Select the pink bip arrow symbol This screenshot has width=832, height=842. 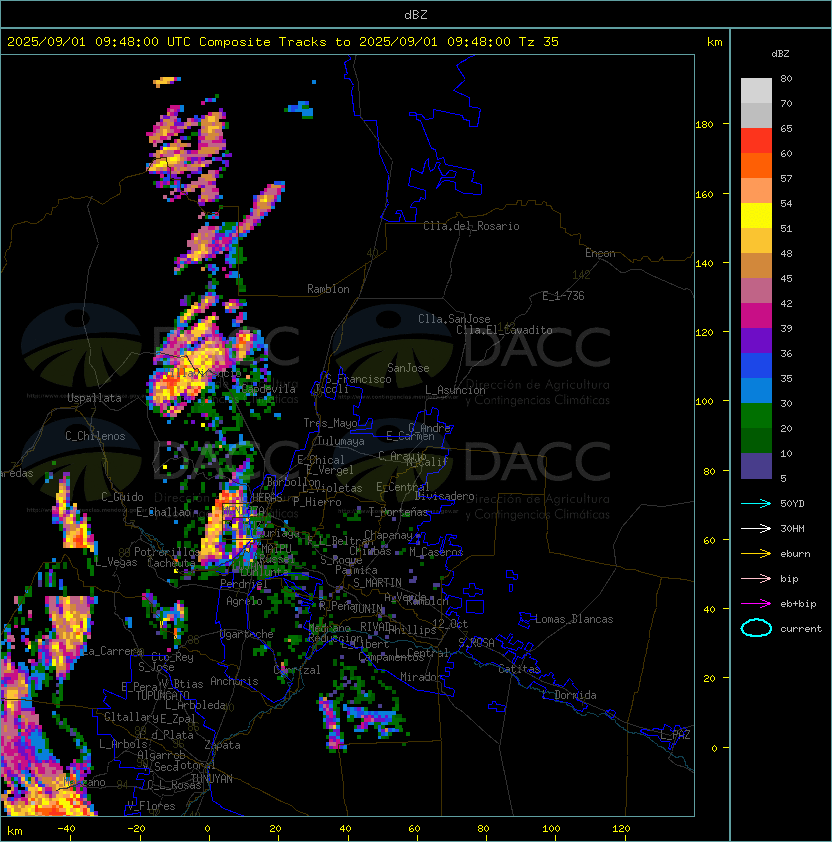click(x=756, y=578)
